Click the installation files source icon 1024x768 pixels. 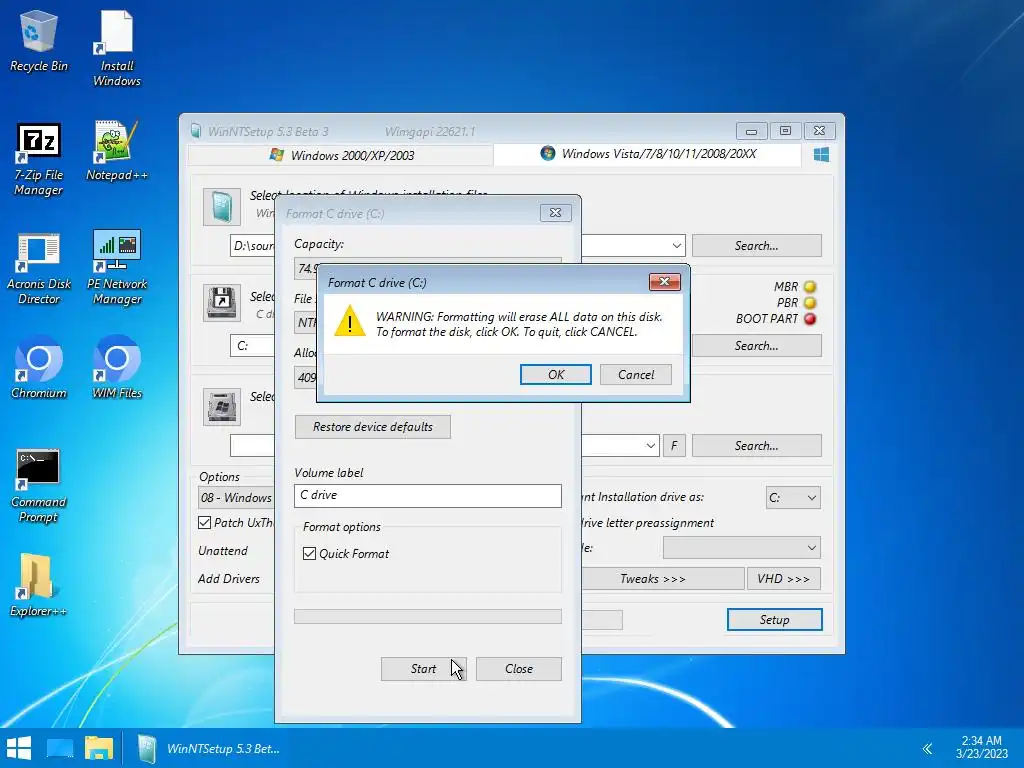(x=221, y=207)
